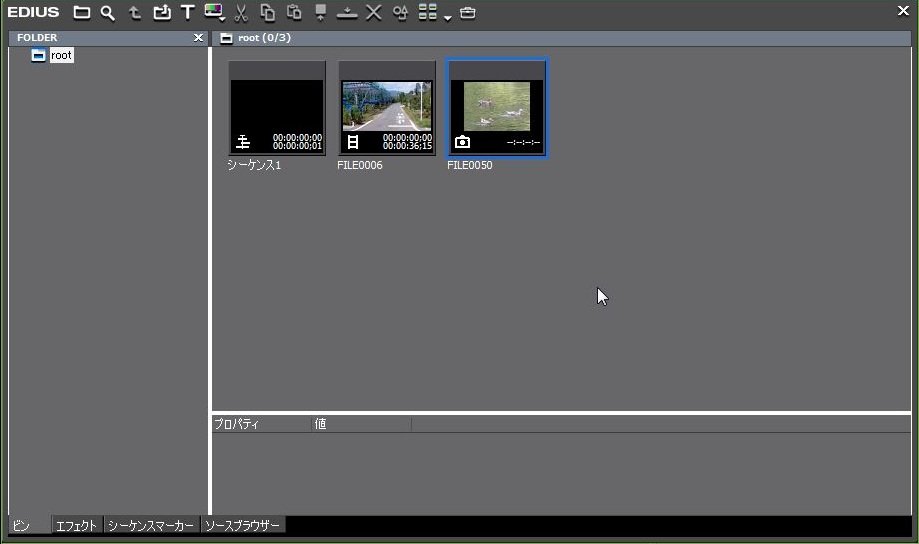This screenshot has height=544, width=919.
Task: Select the FILE0006 video clip thumbnail
Action: [x=387, y=108]
